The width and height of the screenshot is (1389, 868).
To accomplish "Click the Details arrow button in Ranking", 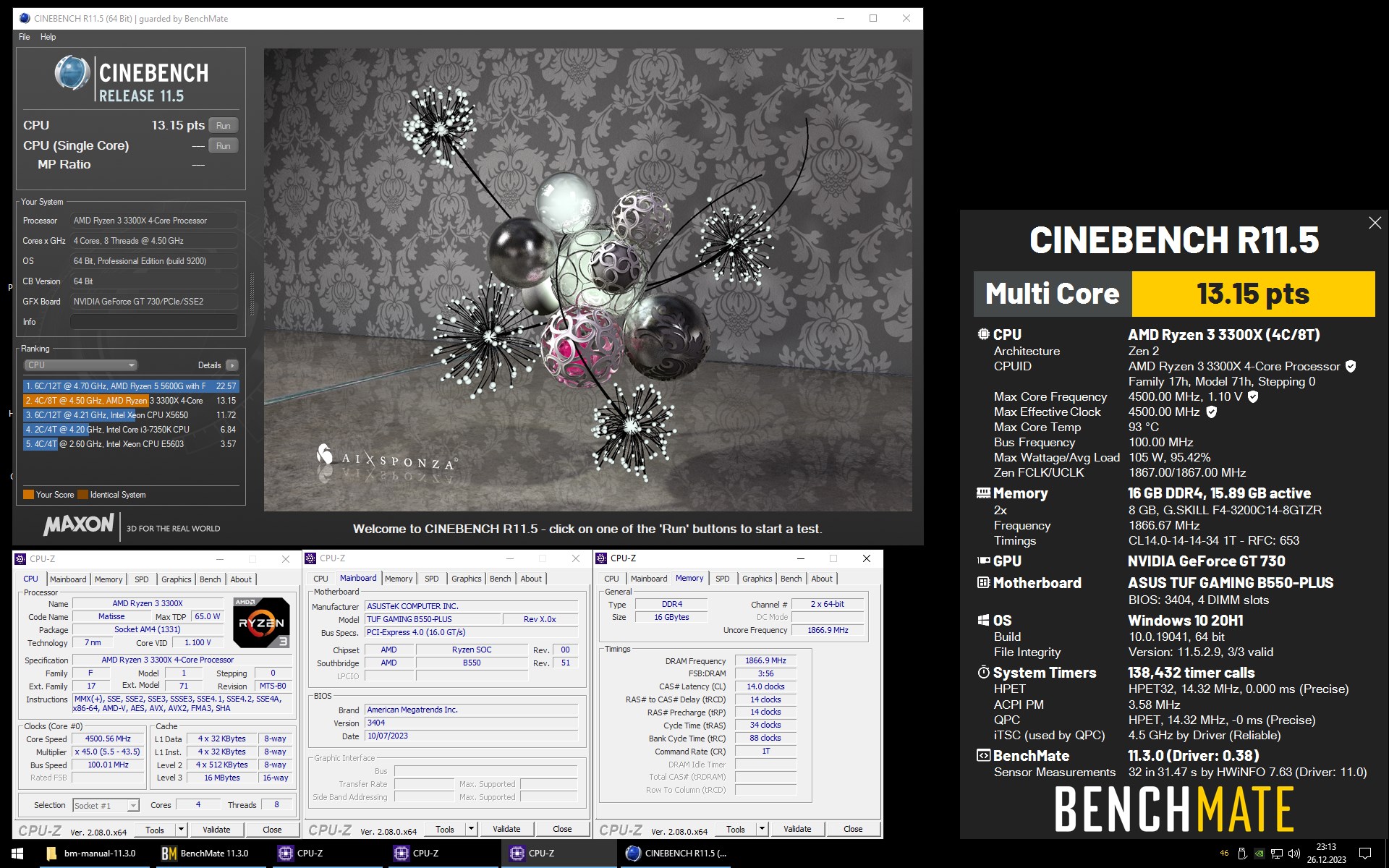I will (232, 365).
